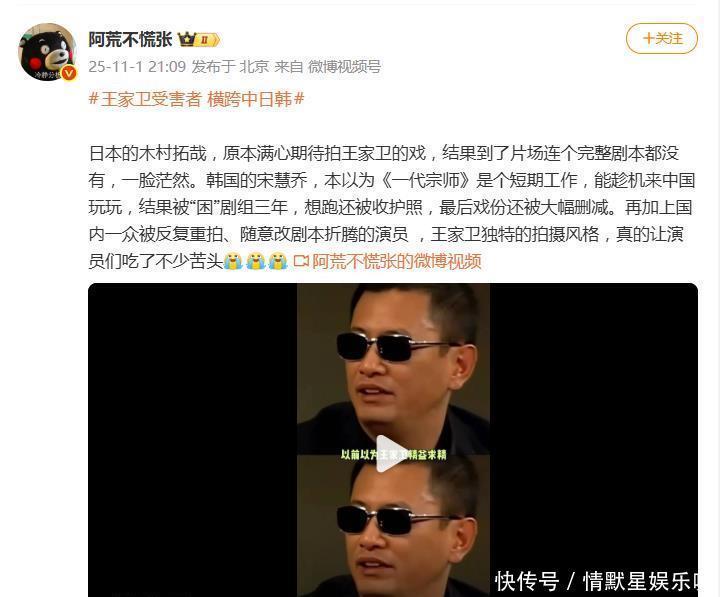Click the 发布于 北京 location text
This screenshot has width=720, height=597.
(230, 67)
